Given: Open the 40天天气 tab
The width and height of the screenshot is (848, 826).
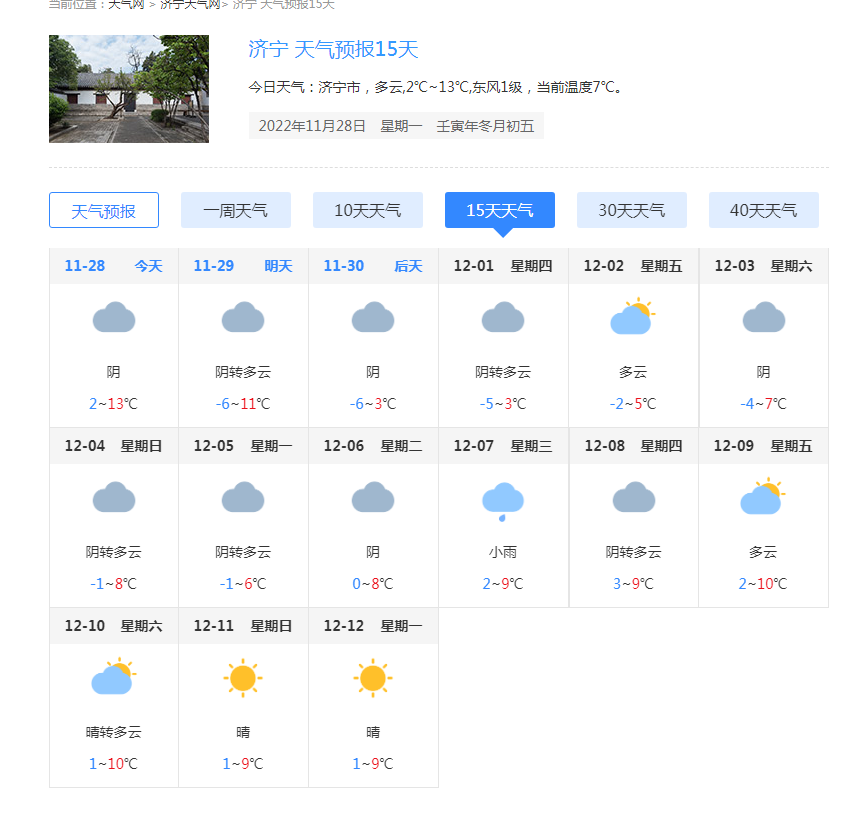Looking at the screenshot, I should pos(764,210).
